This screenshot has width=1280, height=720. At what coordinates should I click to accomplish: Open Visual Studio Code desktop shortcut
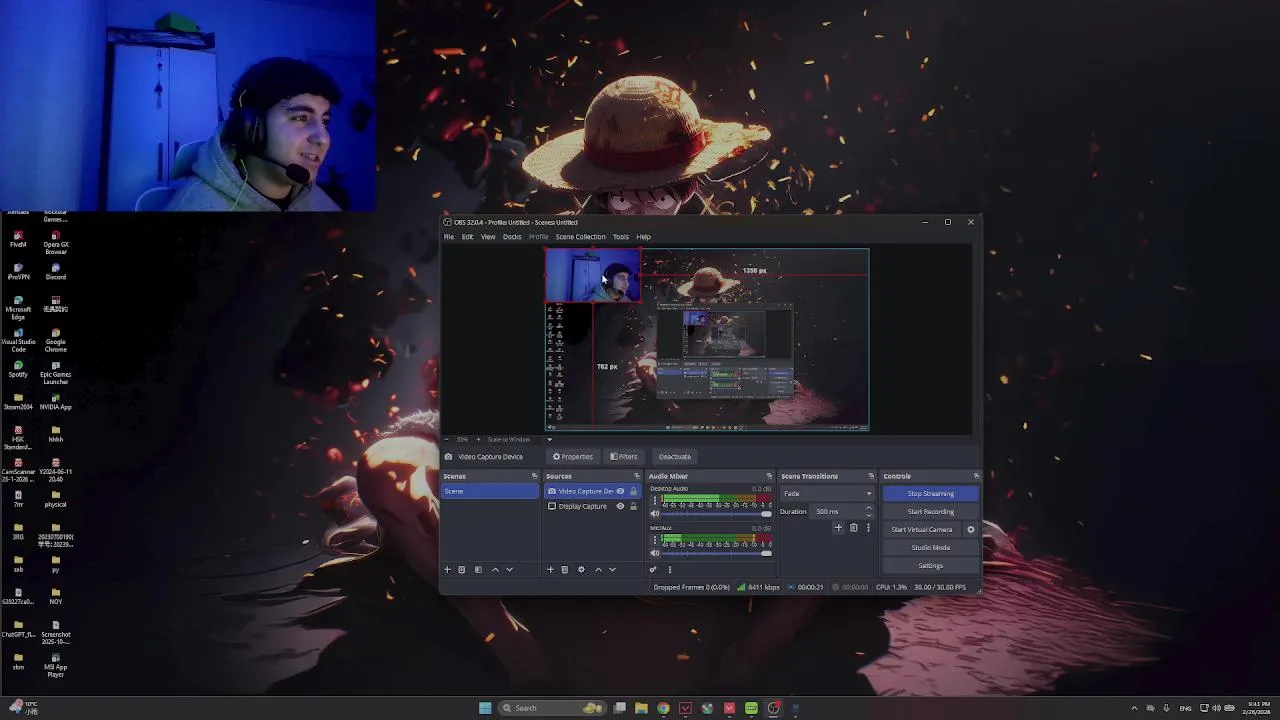tap(18, 339)
